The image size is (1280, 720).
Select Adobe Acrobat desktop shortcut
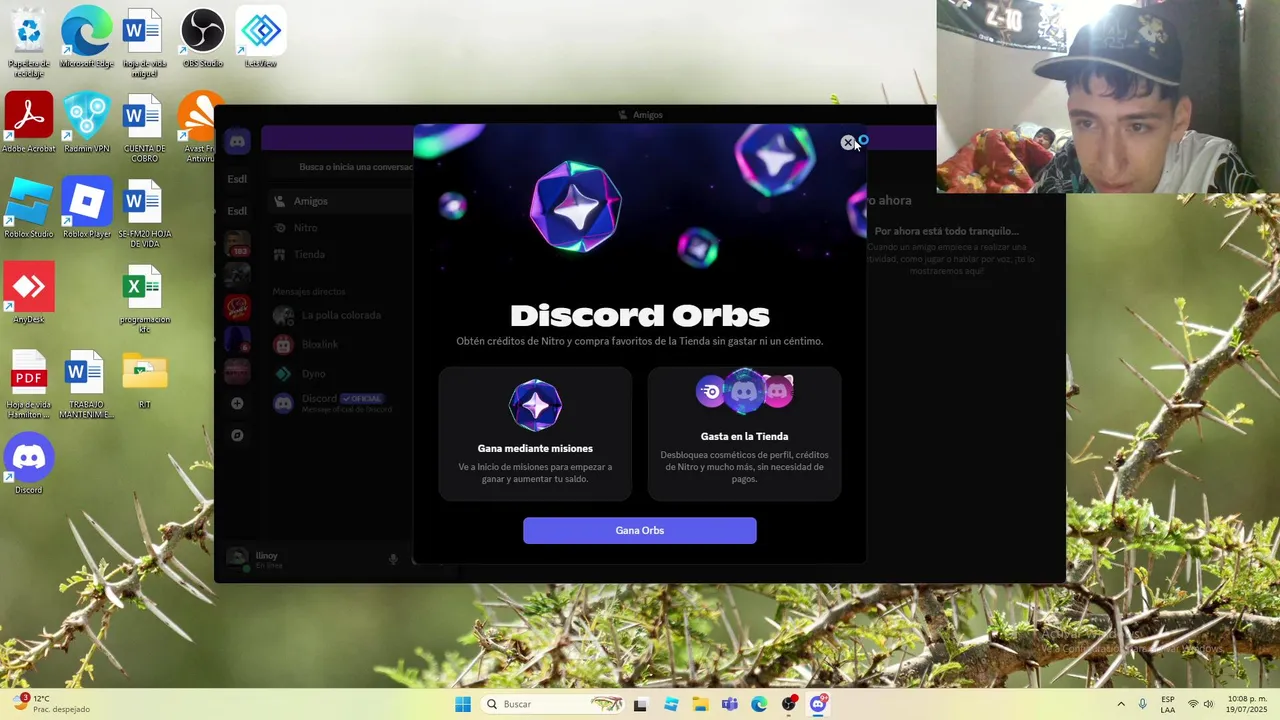[29, 124]
